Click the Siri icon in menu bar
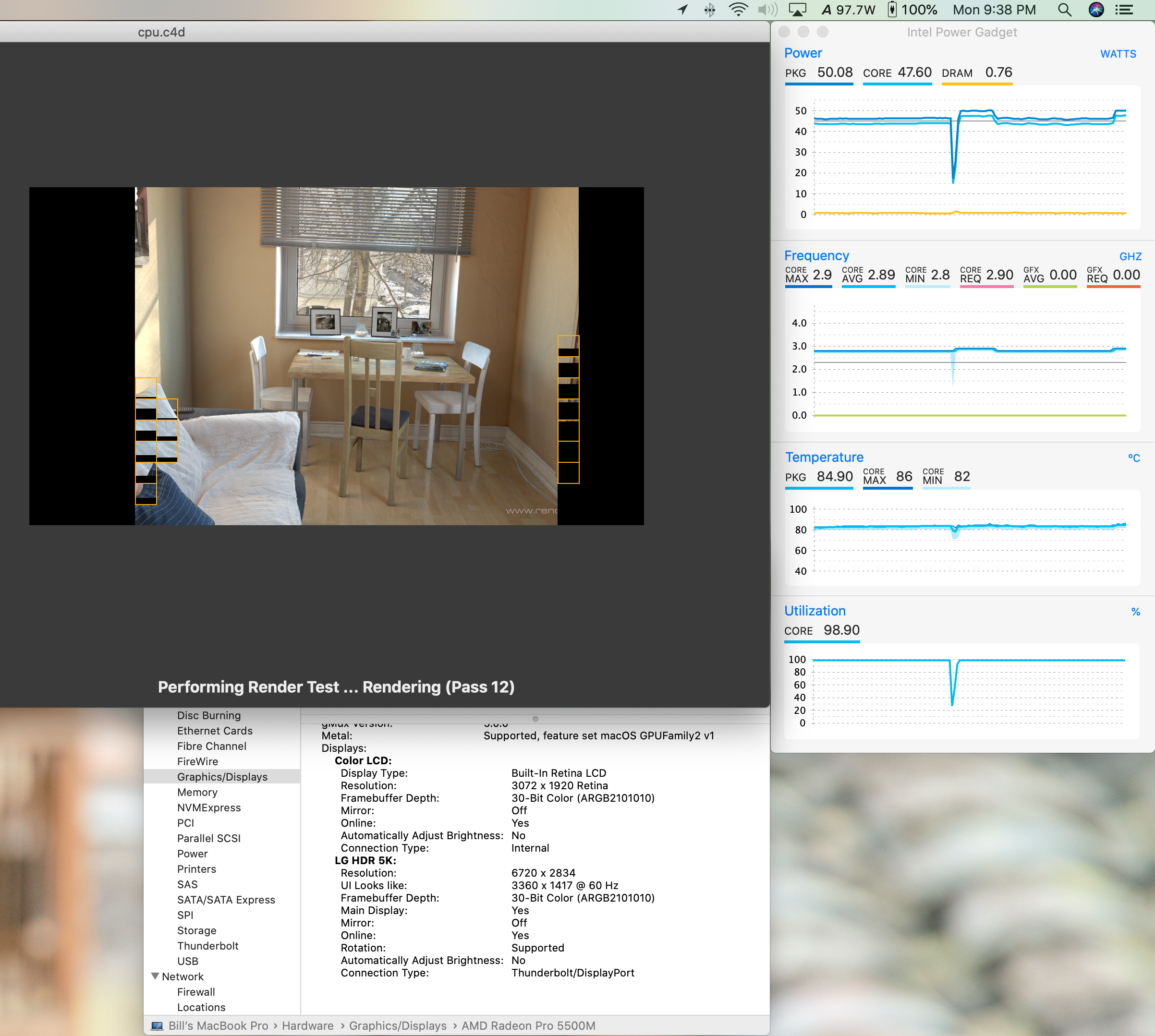The height and width of the screenshot is (1036, 1155). (1096, 10)
